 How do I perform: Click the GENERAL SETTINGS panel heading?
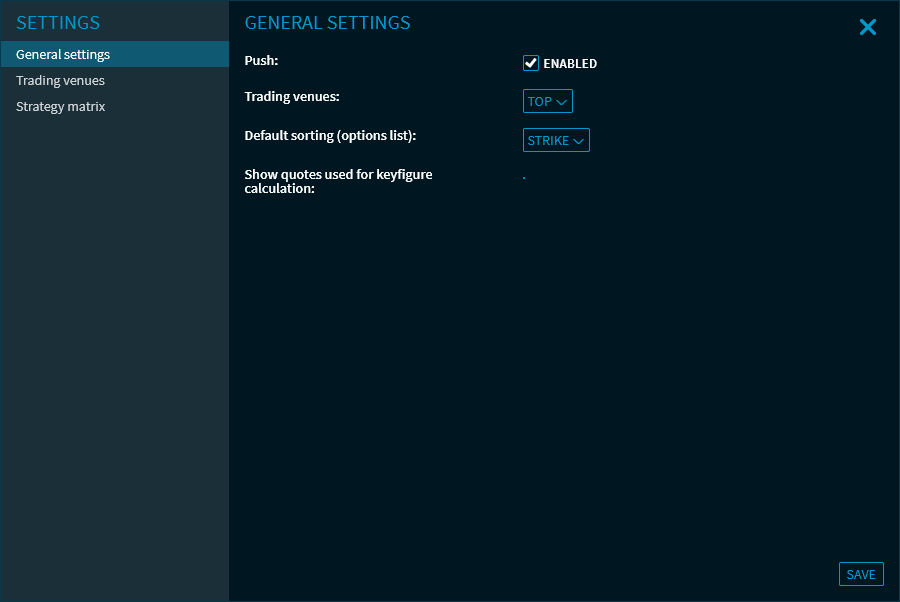tap(327, 23)
